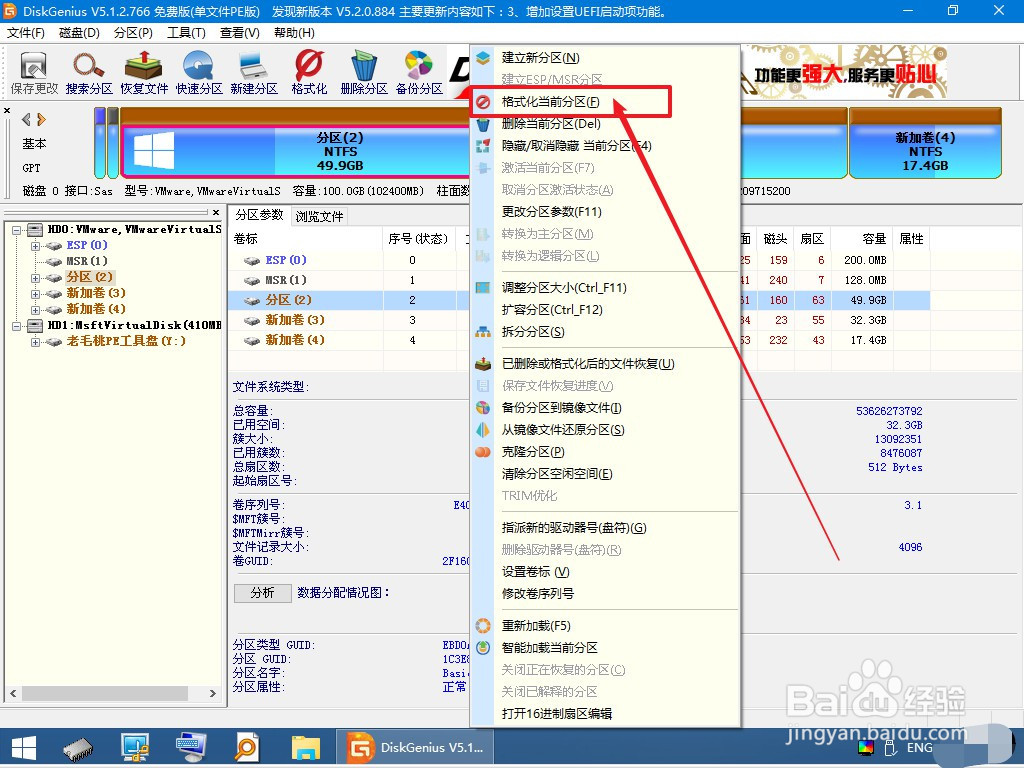Open the Quick Partition (快速分区) tool
Screen dimensions: 1024x768
click(x=199, y=72)
